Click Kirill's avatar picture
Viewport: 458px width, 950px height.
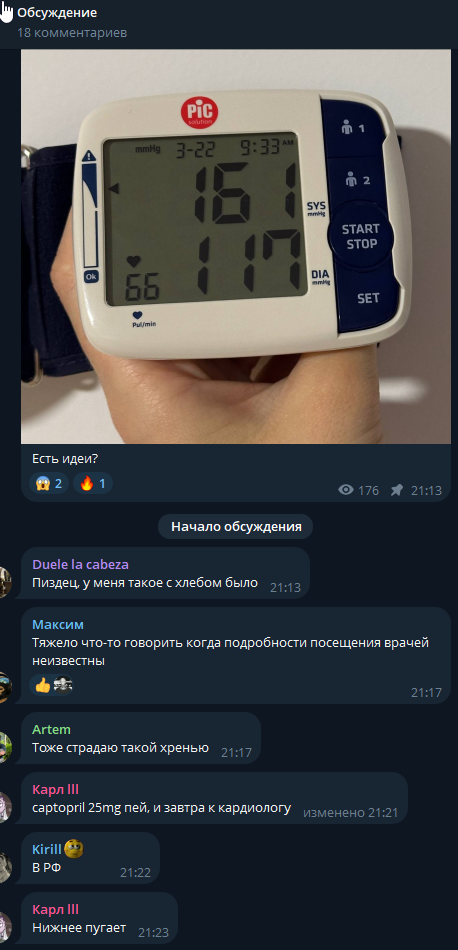(x=5, y=868)
